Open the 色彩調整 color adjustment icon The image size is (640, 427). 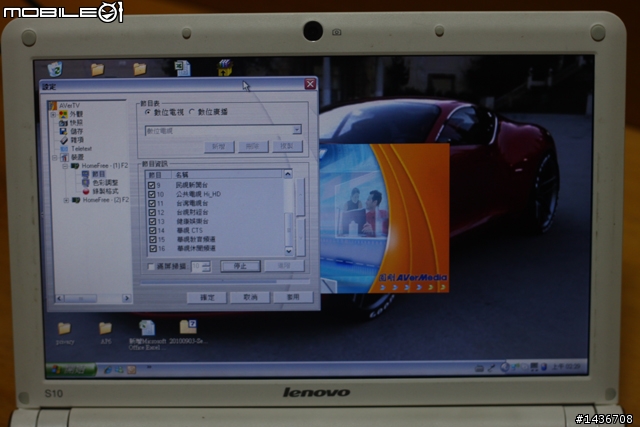[86, 183]
